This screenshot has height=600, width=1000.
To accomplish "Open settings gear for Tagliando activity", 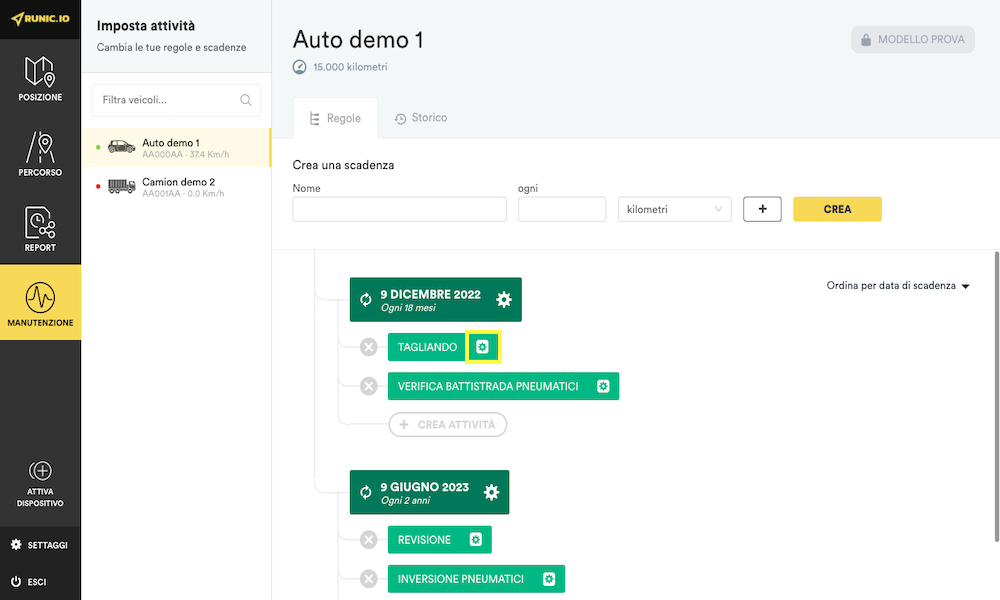I will [x=483, y=347].
